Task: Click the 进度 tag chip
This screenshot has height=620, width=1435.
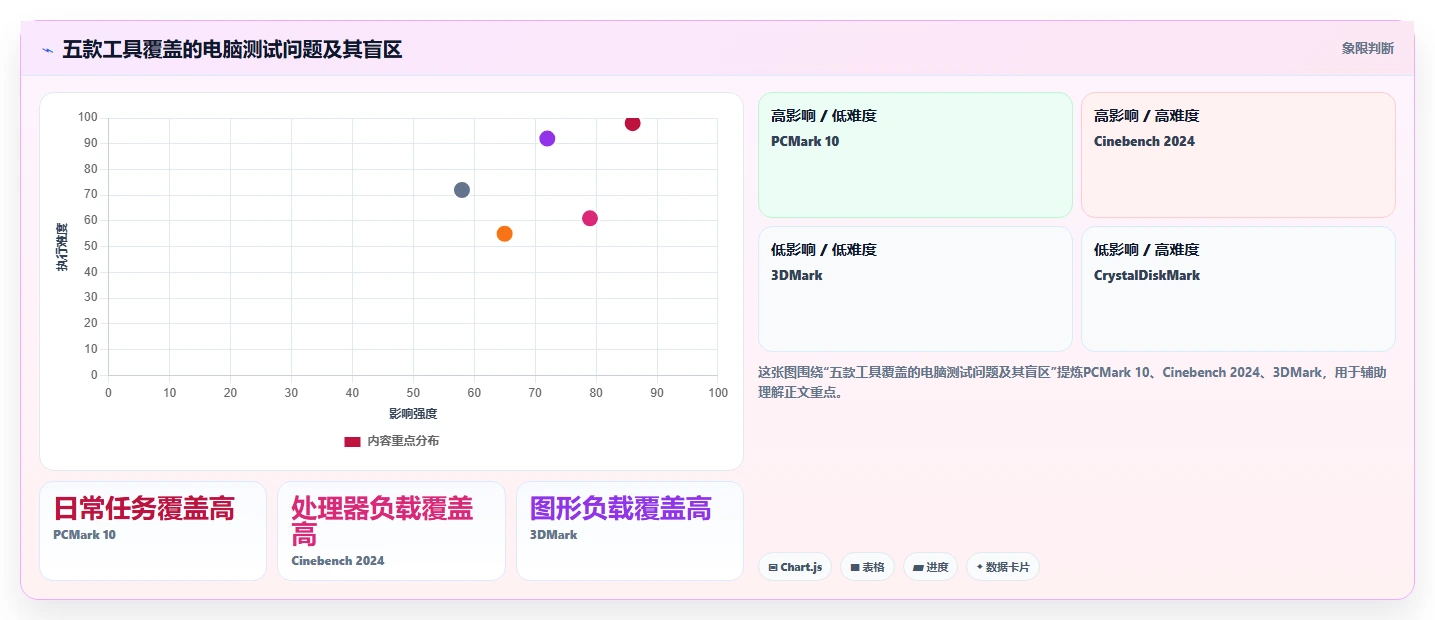Action: [930, 567]
